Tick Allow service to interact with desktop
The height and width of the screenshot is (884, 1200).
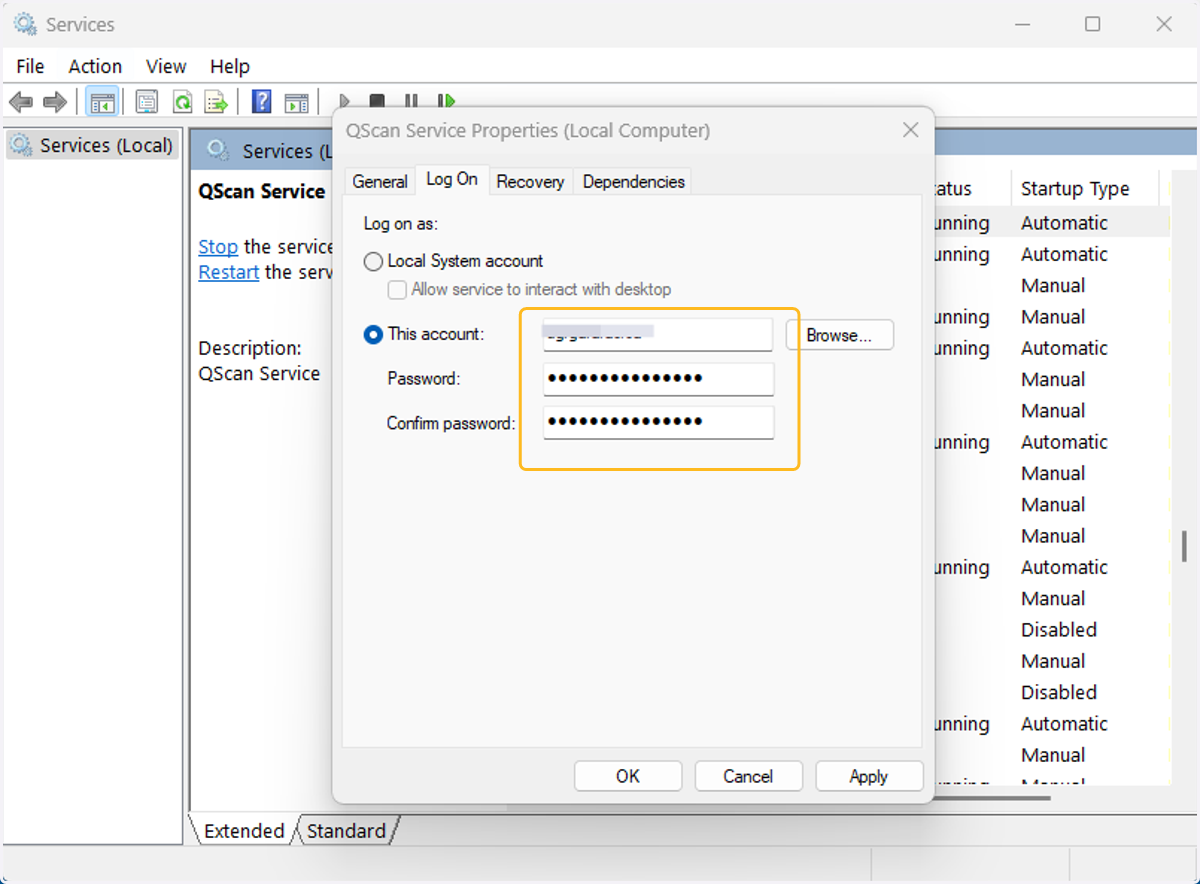pyautogui.click(x=397, y=290)
